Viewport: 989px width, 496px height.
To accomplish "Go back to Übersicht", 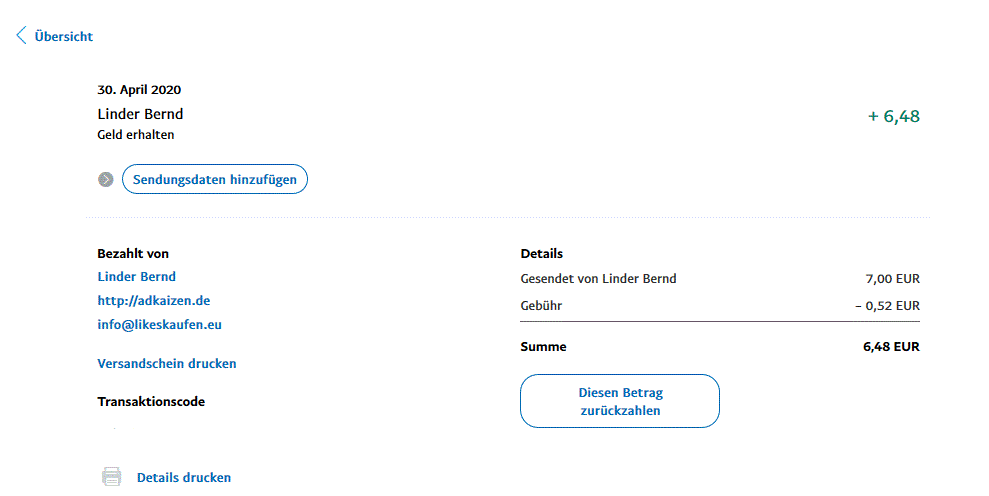I will pyautogui.click(x=63, y=36).
